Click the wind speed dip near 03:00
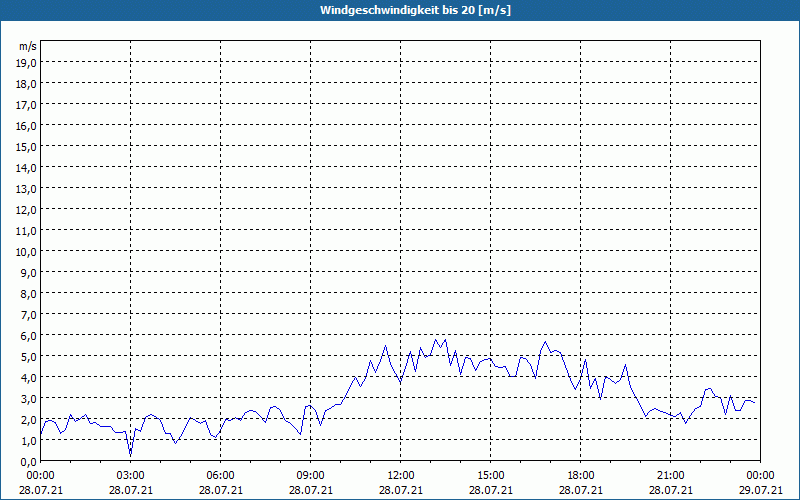Viewport: 800px width, 500px height. (x=131, y=454)
